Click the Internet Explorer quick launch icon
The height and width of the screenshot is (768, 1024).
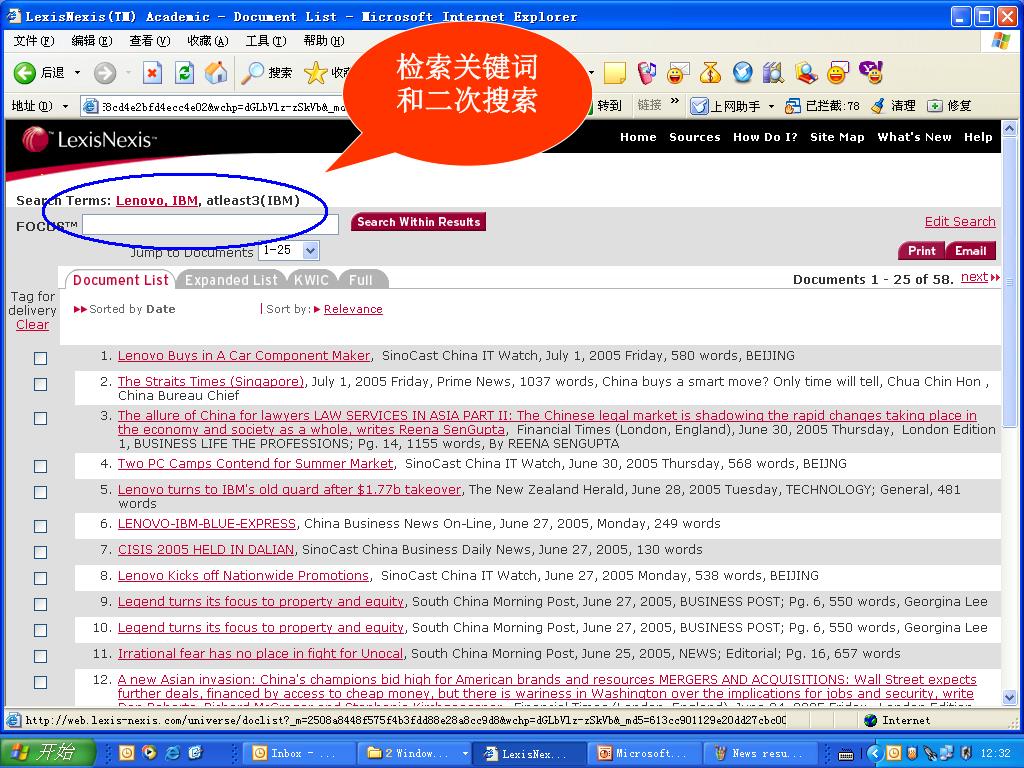click(x=172, y=753)
